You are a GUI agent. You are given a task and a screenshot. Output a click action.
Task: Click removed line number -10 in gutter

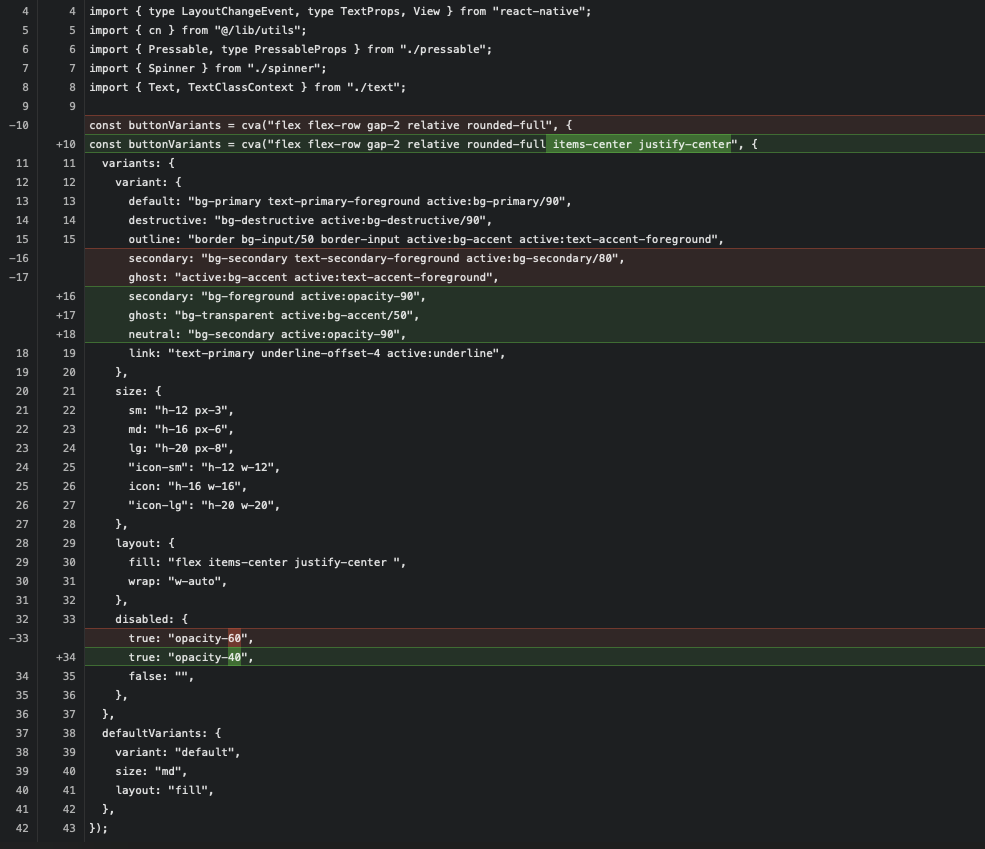(19, 125)
